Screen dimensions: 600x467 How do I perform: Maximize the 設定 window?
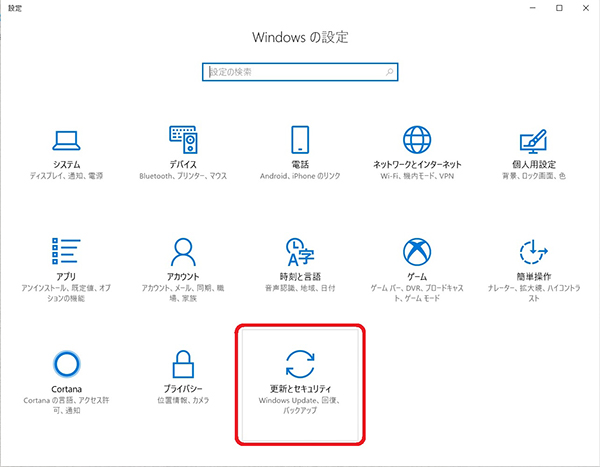pos(559,8)
